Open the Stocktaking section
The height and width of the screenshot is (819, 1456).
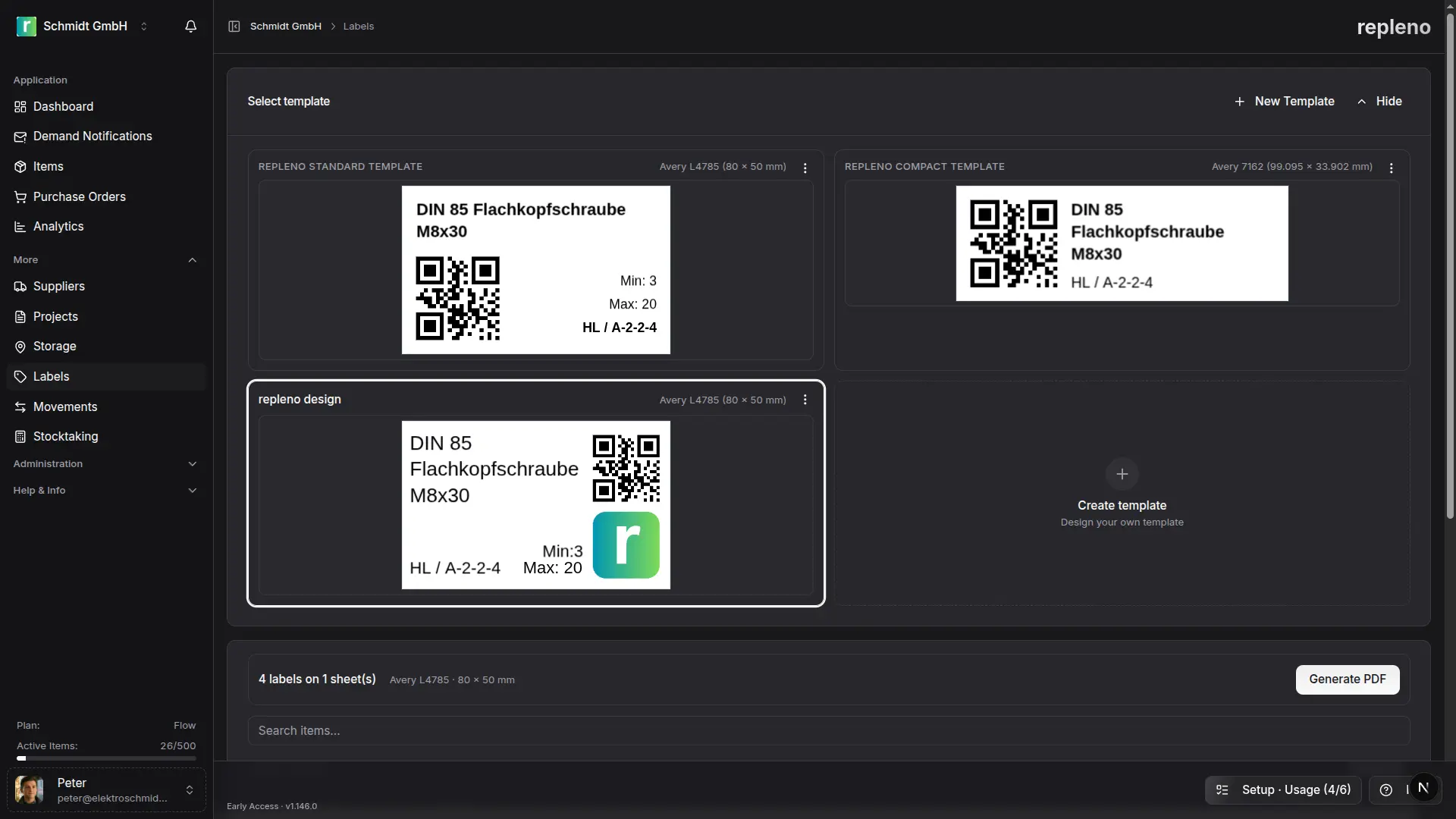(x=66, y=436)
